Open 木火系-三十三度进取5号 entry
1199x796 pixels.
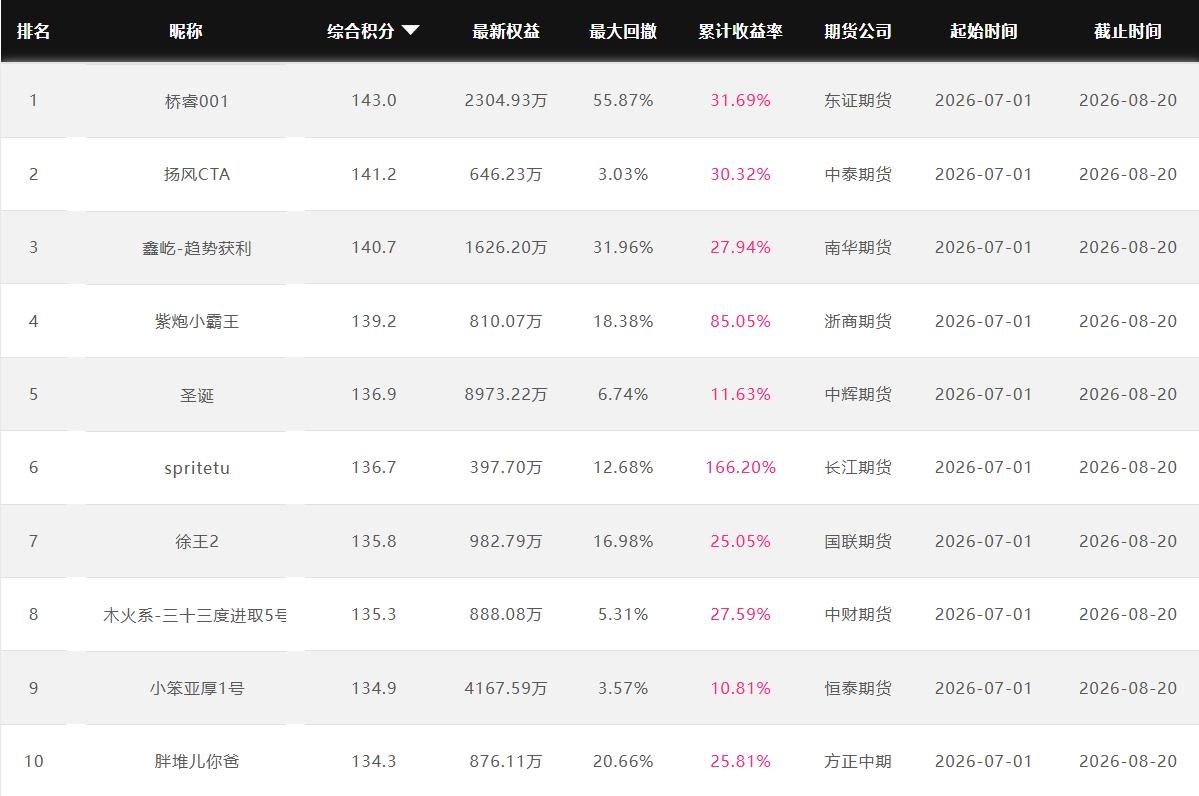[195, 615]
